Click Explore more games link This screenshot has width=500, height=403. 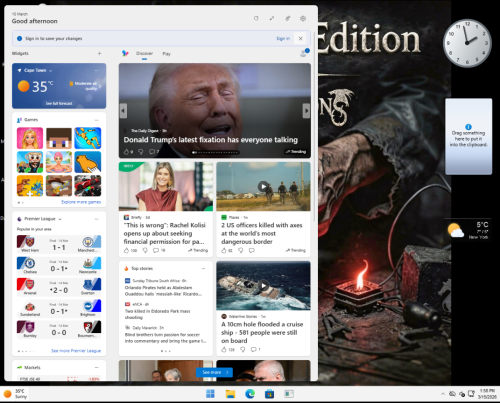pos(81,202)
